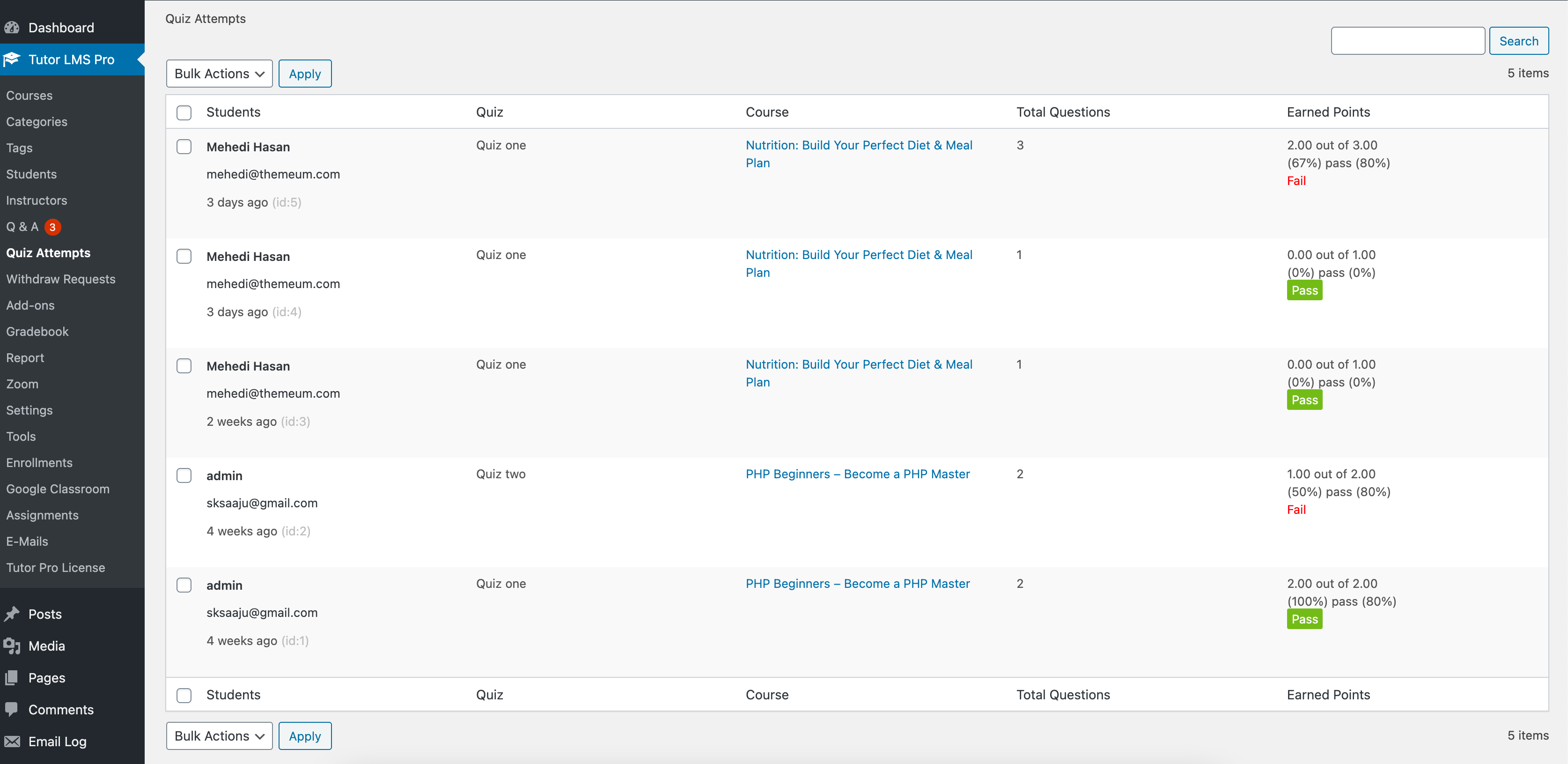This screenshot has height=764, width=1568.
Task: Open Nutrition course link in id:5 row
Action: coord(859,154)
